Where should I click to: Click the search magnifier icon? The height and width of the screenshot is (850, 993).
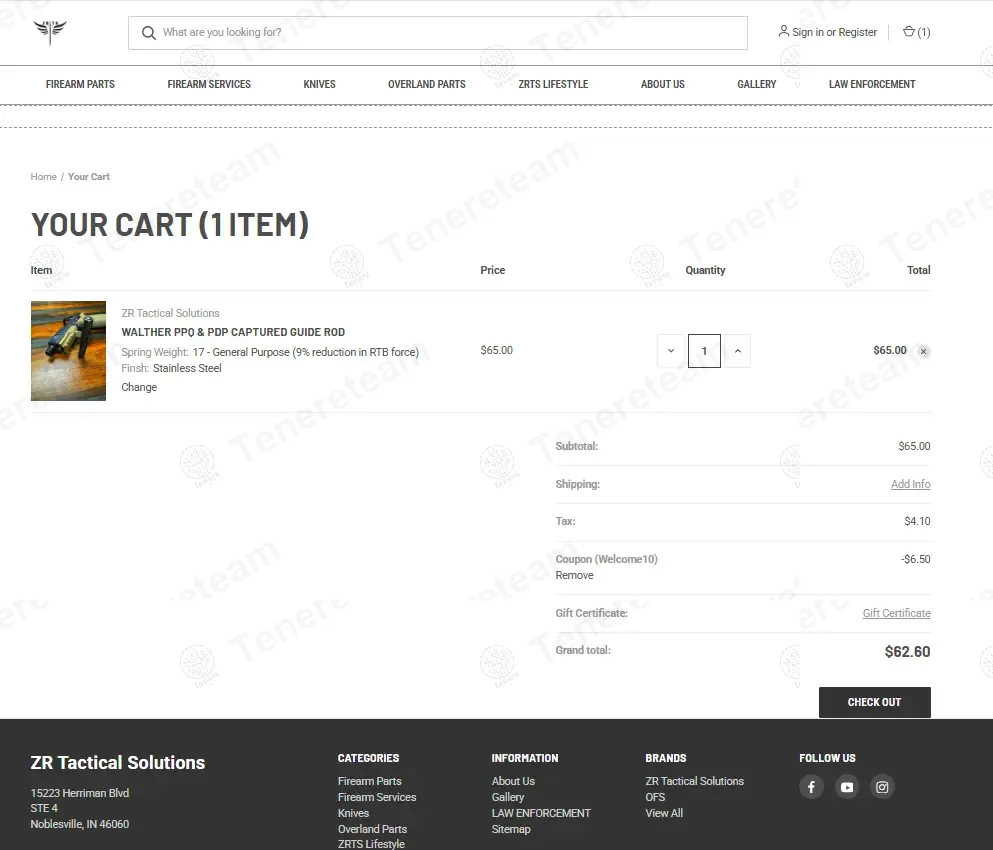[x=149, y=33]
